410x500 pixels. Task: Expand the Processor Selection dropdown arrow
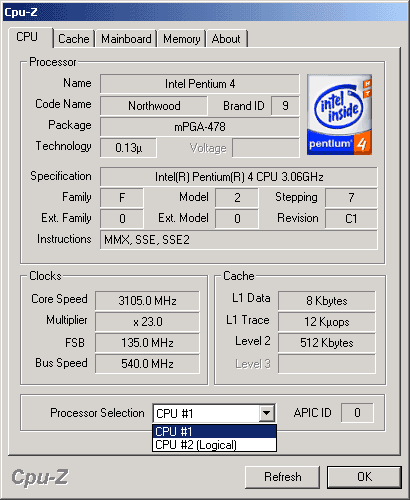[266, 413]
